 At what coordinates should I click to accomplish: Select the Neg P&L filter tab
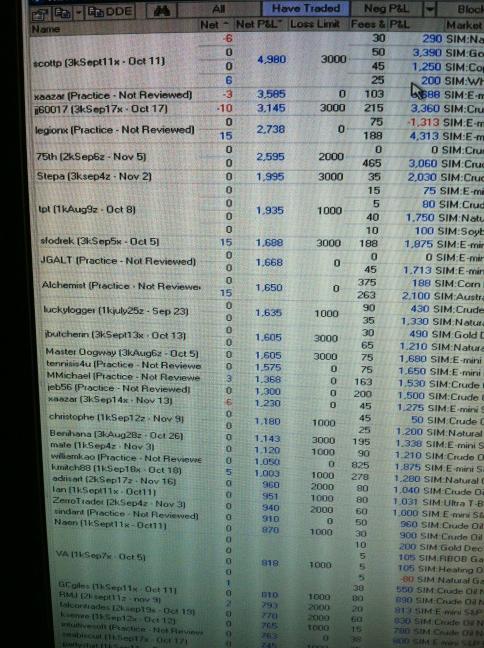(x=386, y=8)
